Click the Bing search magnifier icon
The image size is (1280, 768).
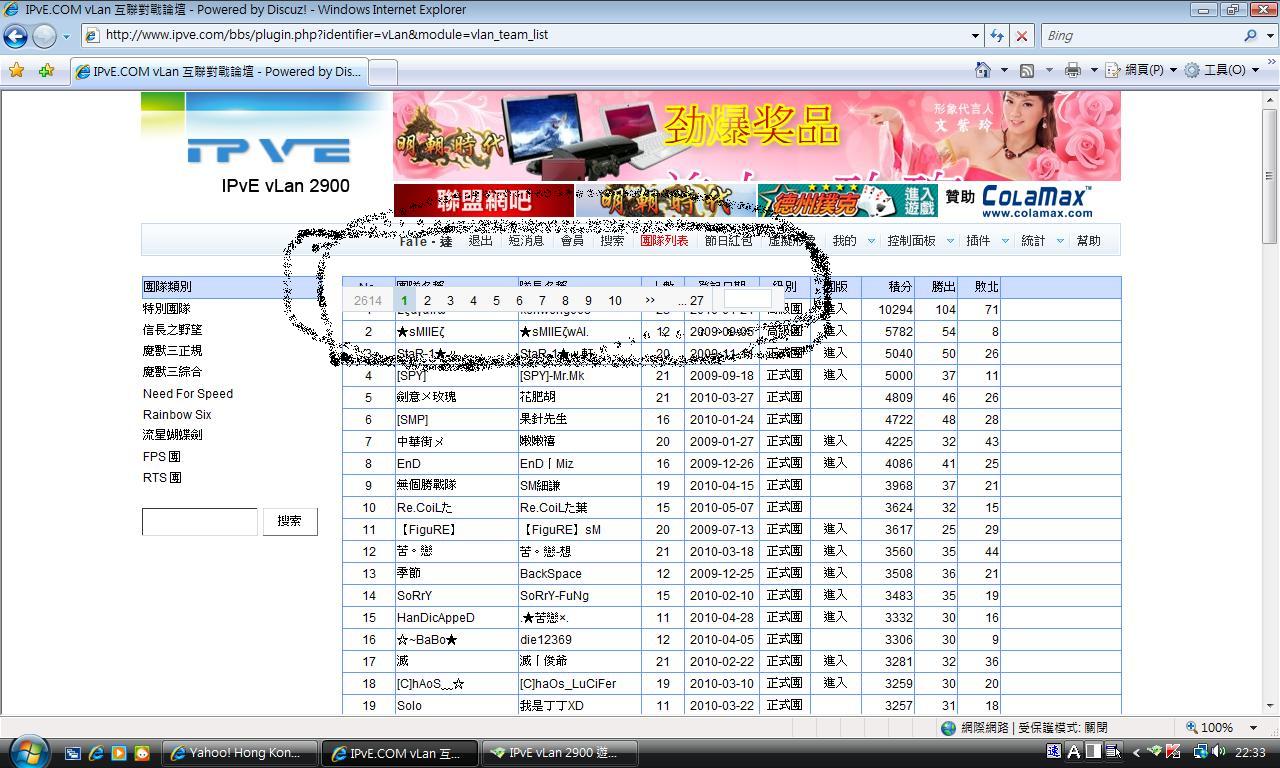pos(1250,35)
